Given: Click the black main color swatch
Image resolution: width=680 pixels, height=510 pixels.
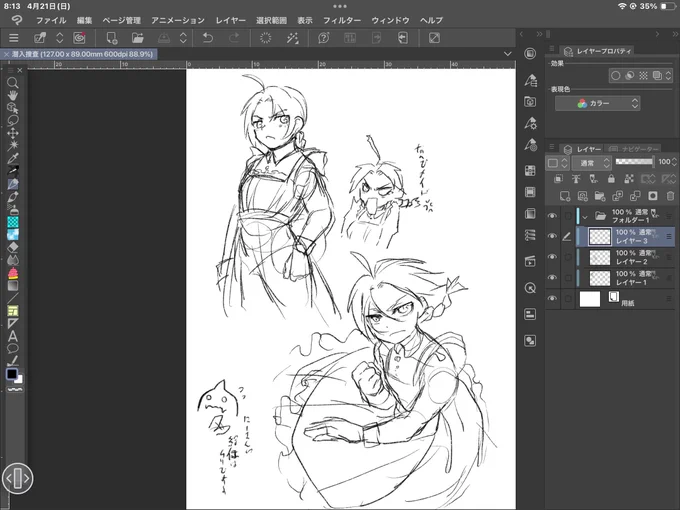Looking at the screenshot, I should tap(12, 374).
